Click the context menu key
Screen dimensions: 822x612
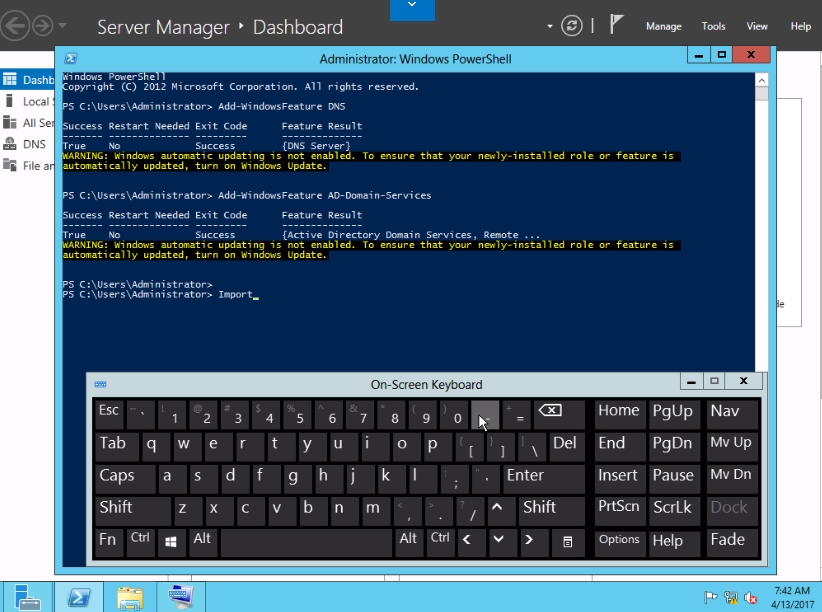(x=567, y=542)
